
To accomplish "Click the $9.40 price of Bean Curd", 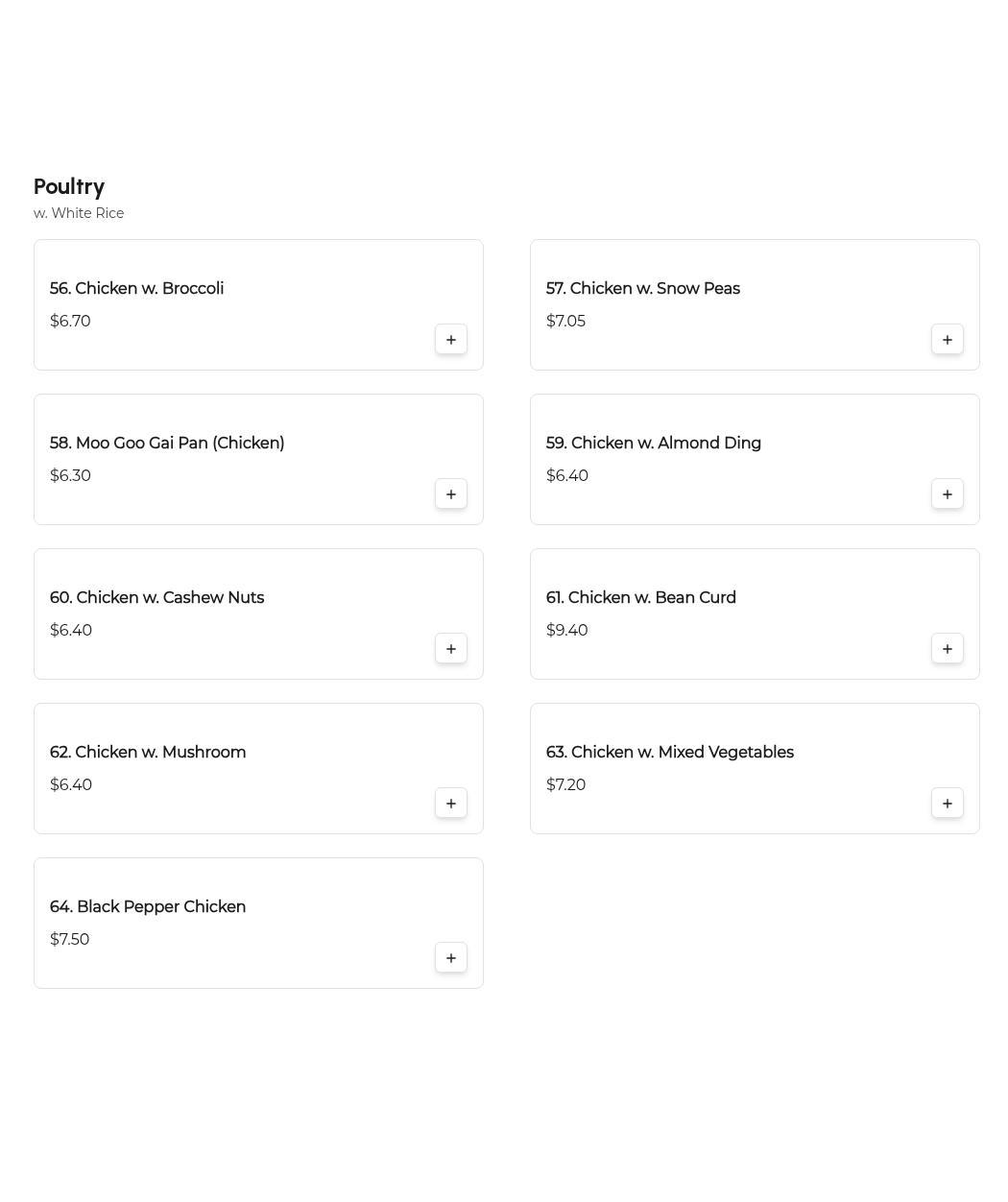I will [566, 631].
